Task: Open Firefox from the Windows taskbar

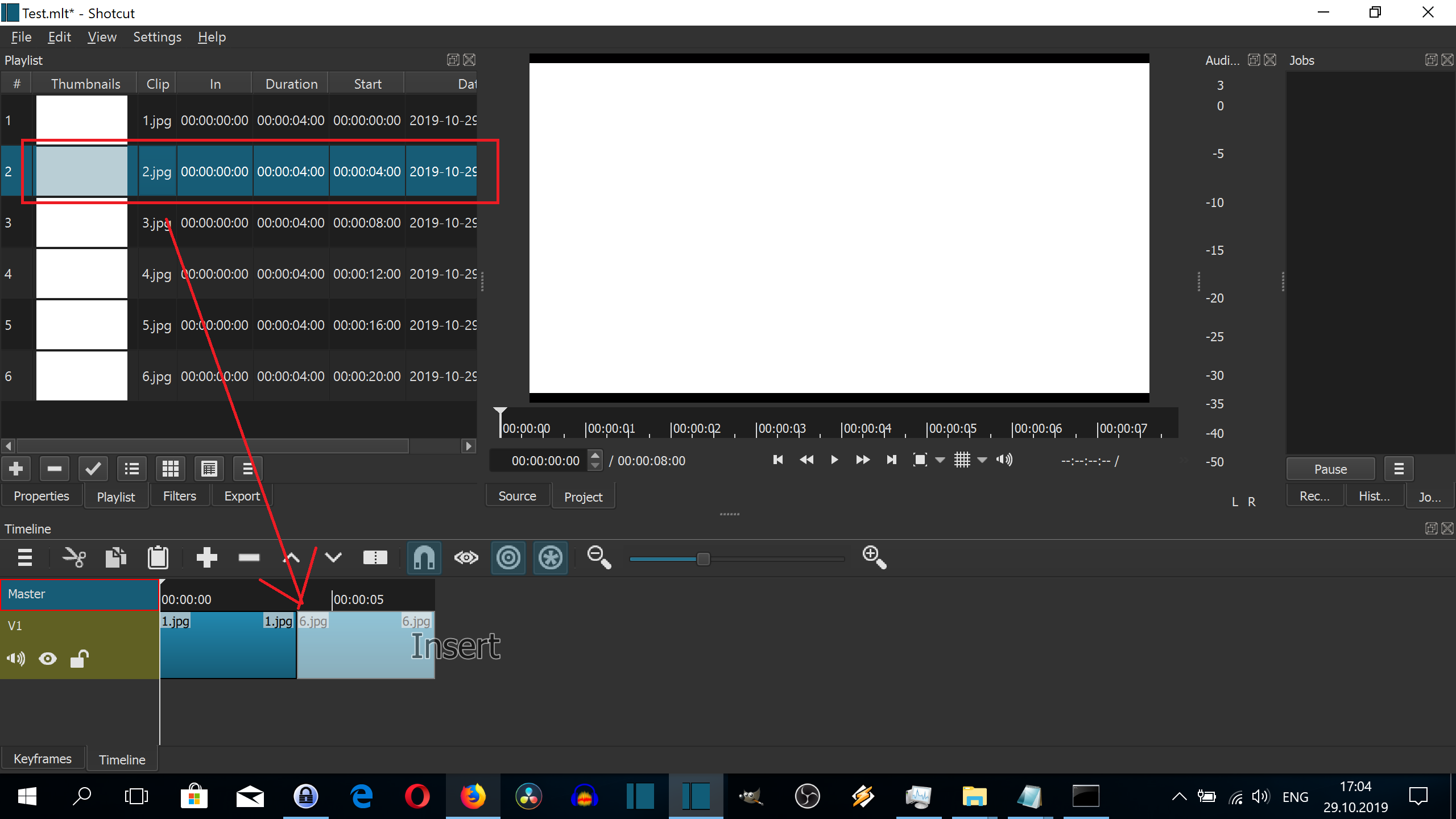Action: (473, 796)
